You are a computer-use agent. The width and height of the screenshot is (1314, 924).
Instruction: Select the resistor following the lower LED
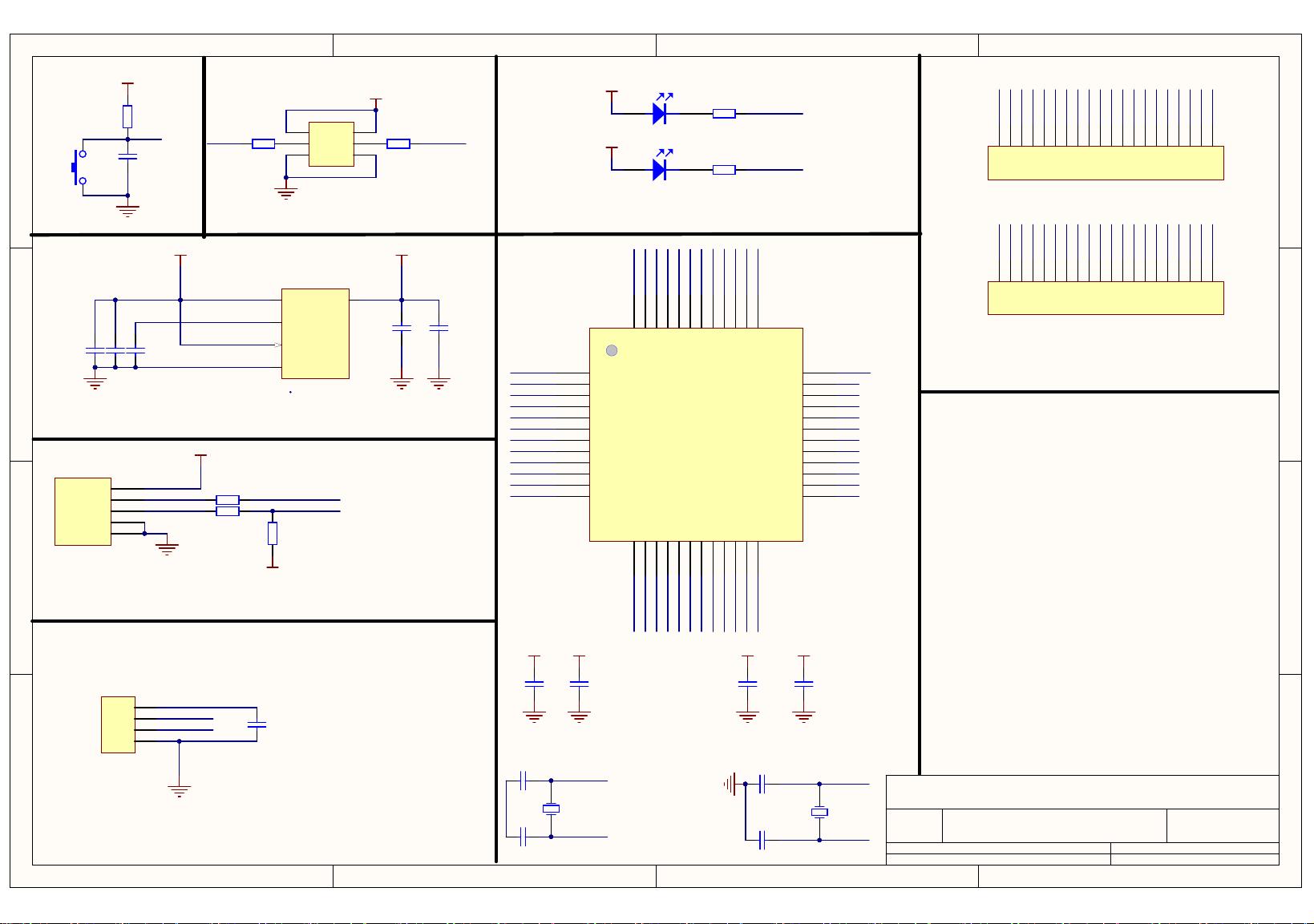pos(724,170)
